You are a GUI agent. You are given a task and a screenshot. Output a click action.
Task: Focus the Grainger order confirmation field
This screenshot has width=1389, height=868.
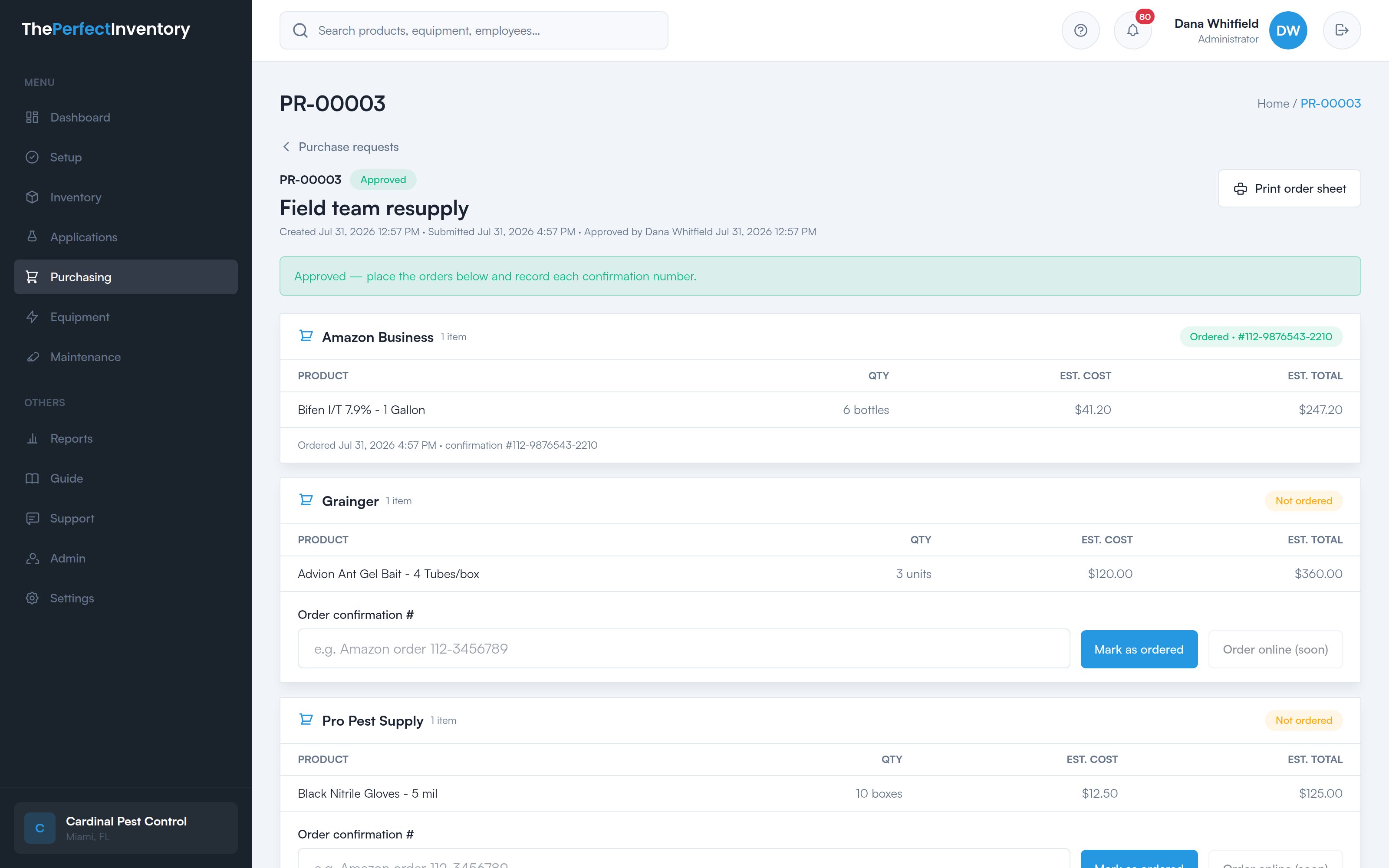[x=684, y=649]
